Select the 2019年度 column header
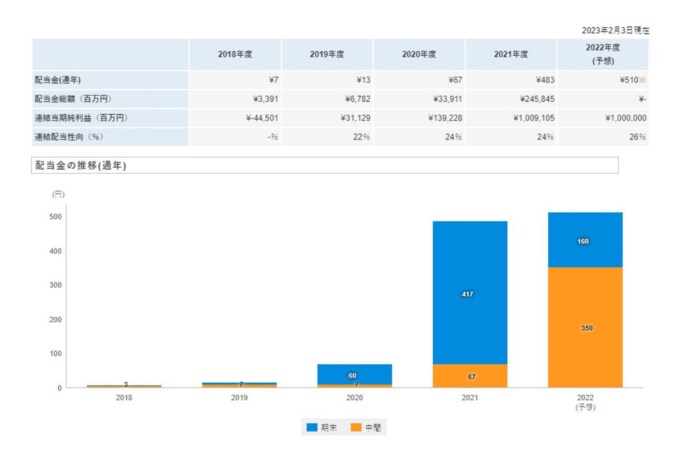The height and width of the screenshot is (454, 700). 327,54
